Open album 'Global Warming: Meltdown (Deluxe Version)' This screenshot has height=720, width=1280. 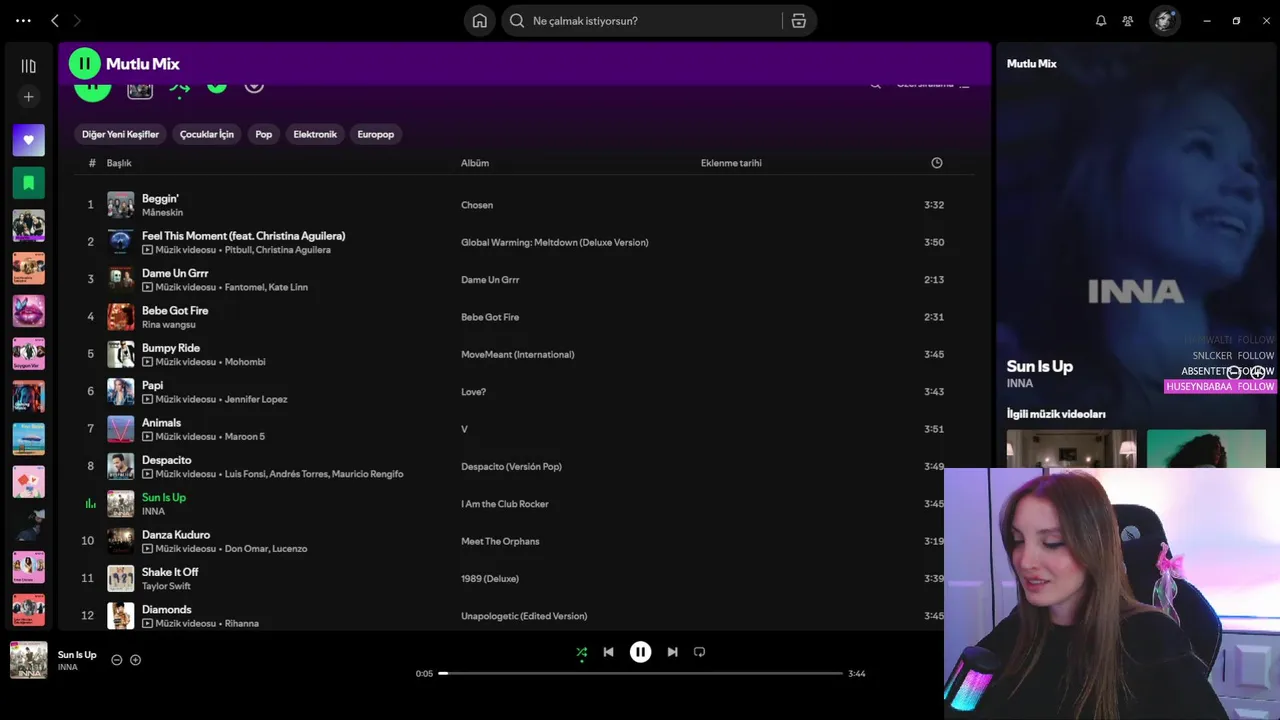[x=555, y=242]
